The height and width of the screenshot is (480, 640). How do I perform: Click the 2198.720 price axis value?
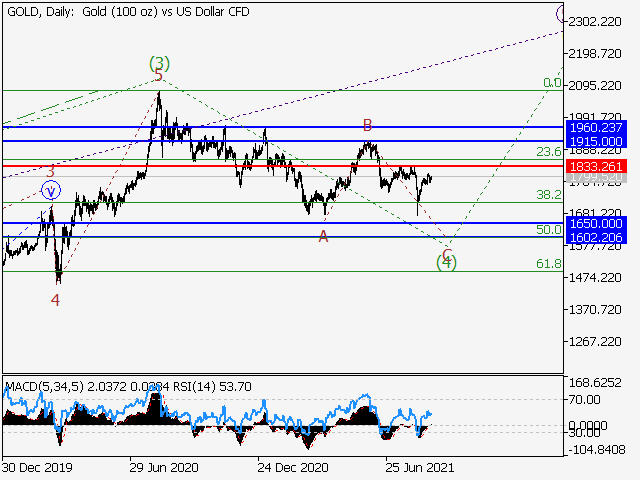(595, 54)
